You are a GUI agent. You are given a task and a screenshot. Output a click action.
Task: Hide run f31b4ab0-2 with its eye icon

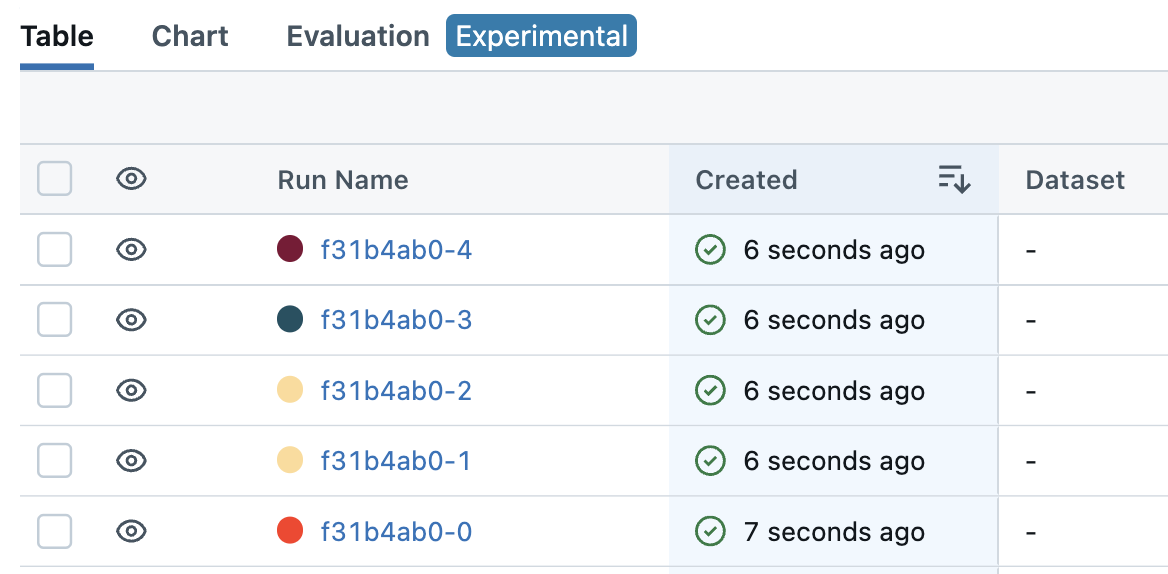pyautogui.click(x=132, y=390)
